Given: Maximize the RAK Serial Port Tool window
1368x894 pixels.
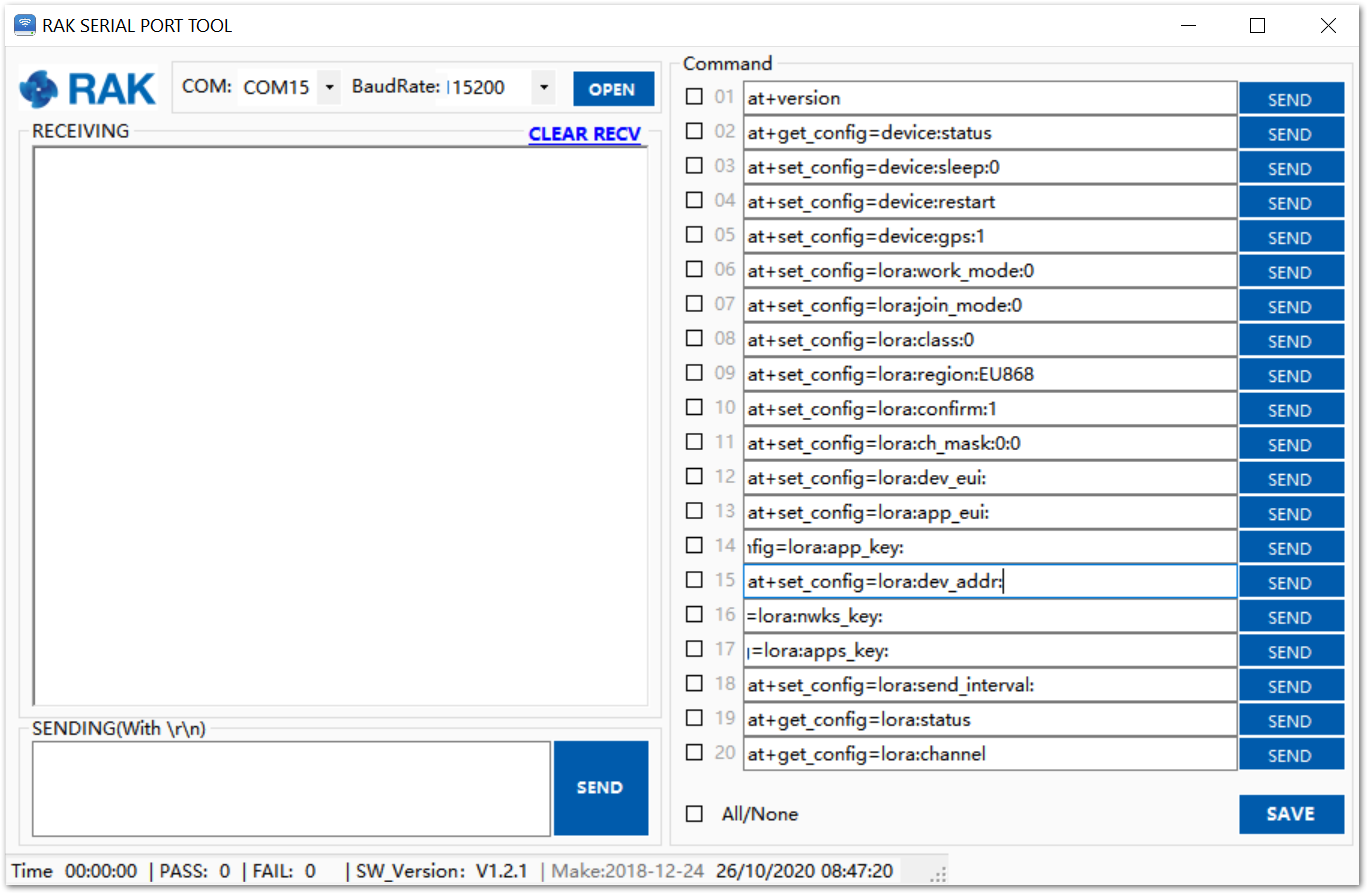Looking at the screenshot, I should 1257,26.
